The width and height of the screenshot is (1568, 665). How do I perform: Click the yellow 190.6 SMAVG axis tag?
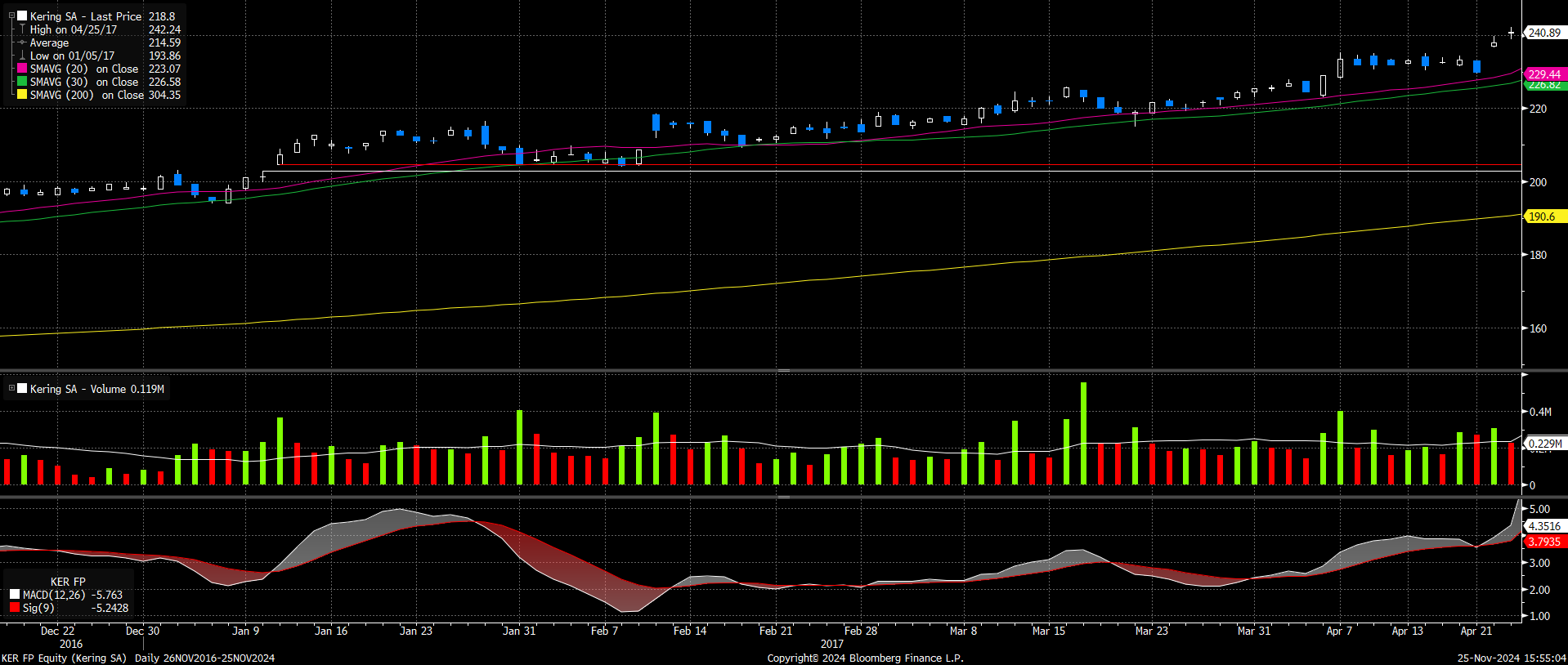pyautogui.click(x=1545, y=216)
